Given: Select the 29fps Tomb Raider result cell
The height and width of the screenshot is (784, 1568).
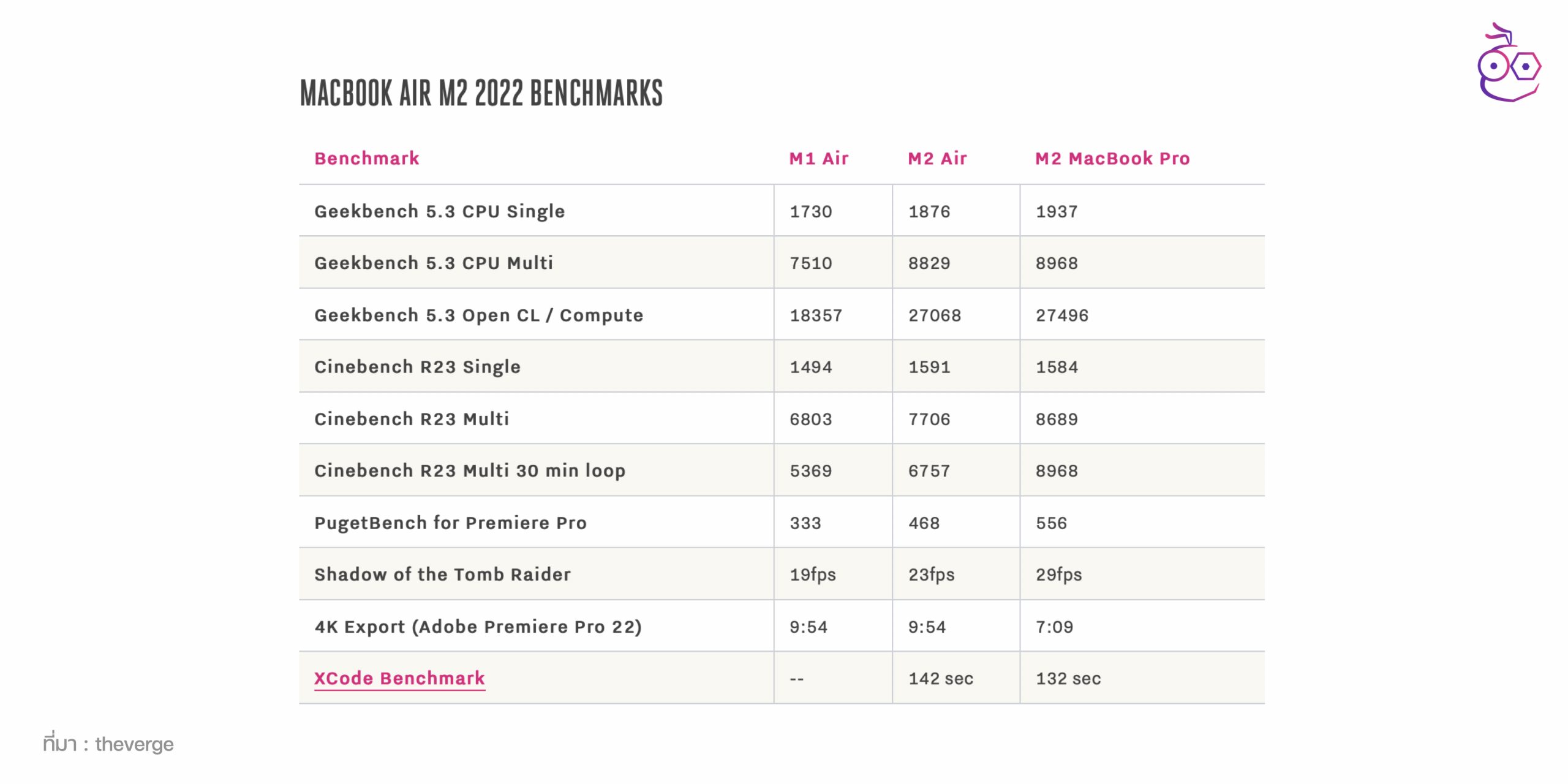Looking at the screenshot, I should [x=1058, y=575].
